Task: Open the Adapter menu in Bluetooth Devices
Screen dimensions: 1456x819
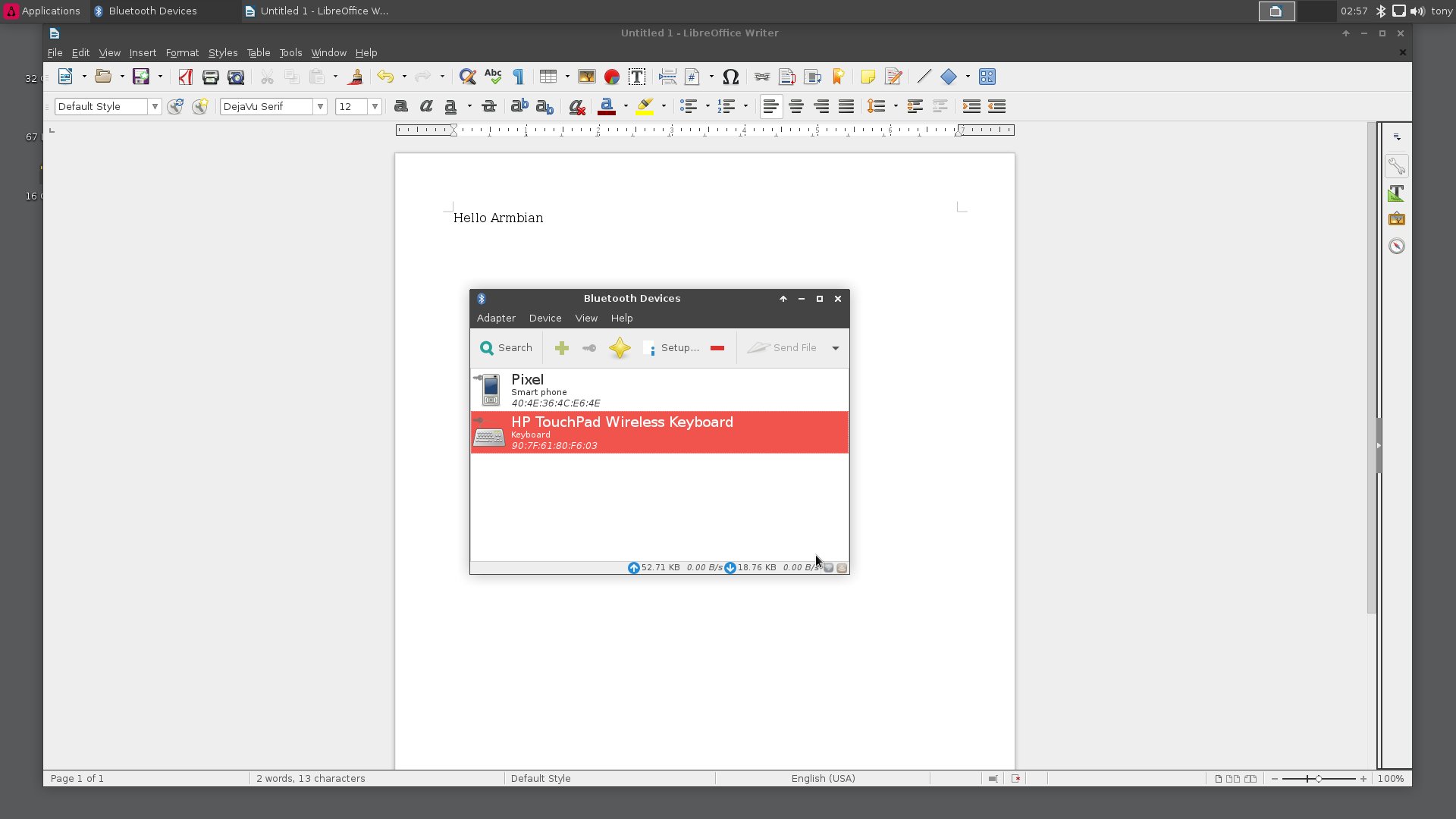Action: tap(496, 318)
